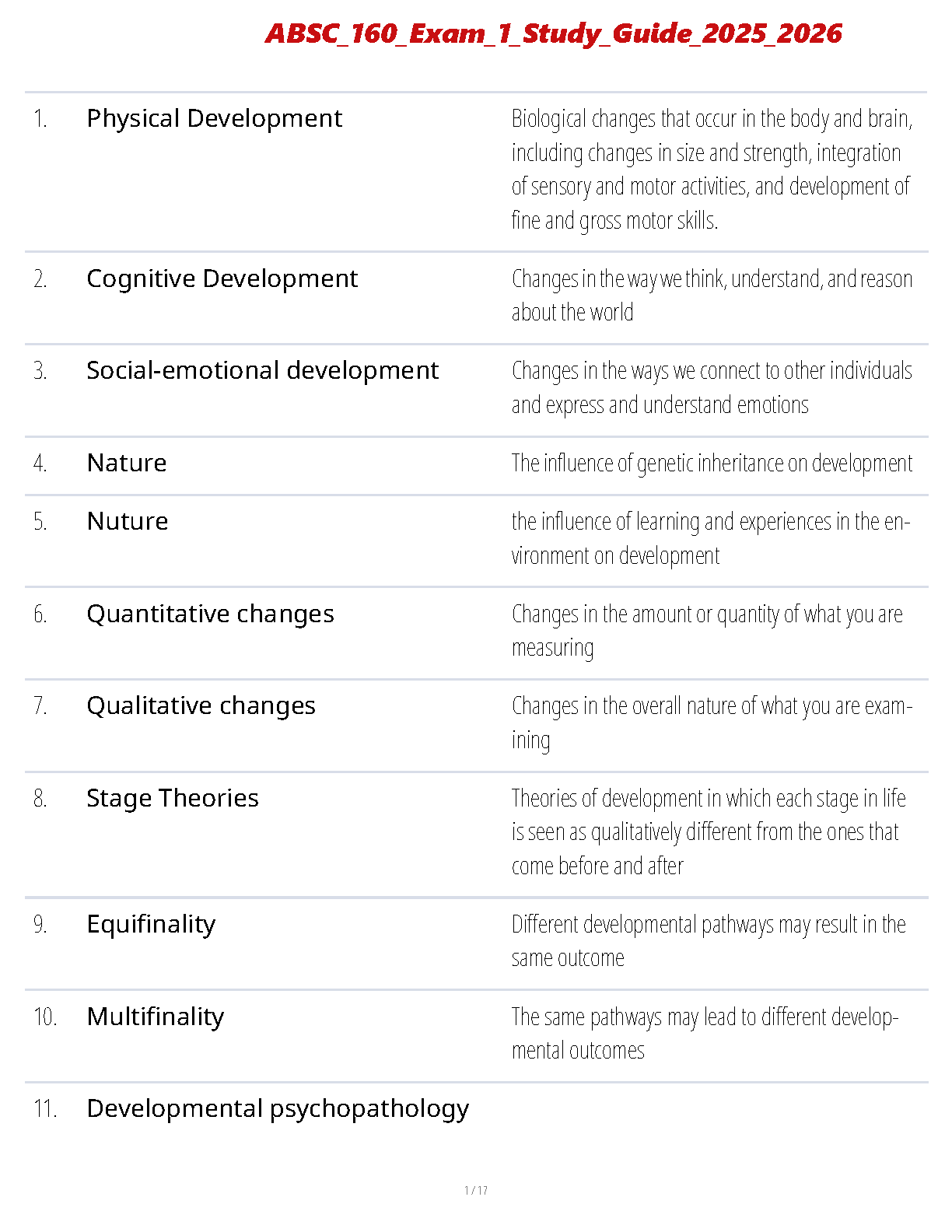
Task: Click the Cognitive Development term
Action: (x=222, y=278)
